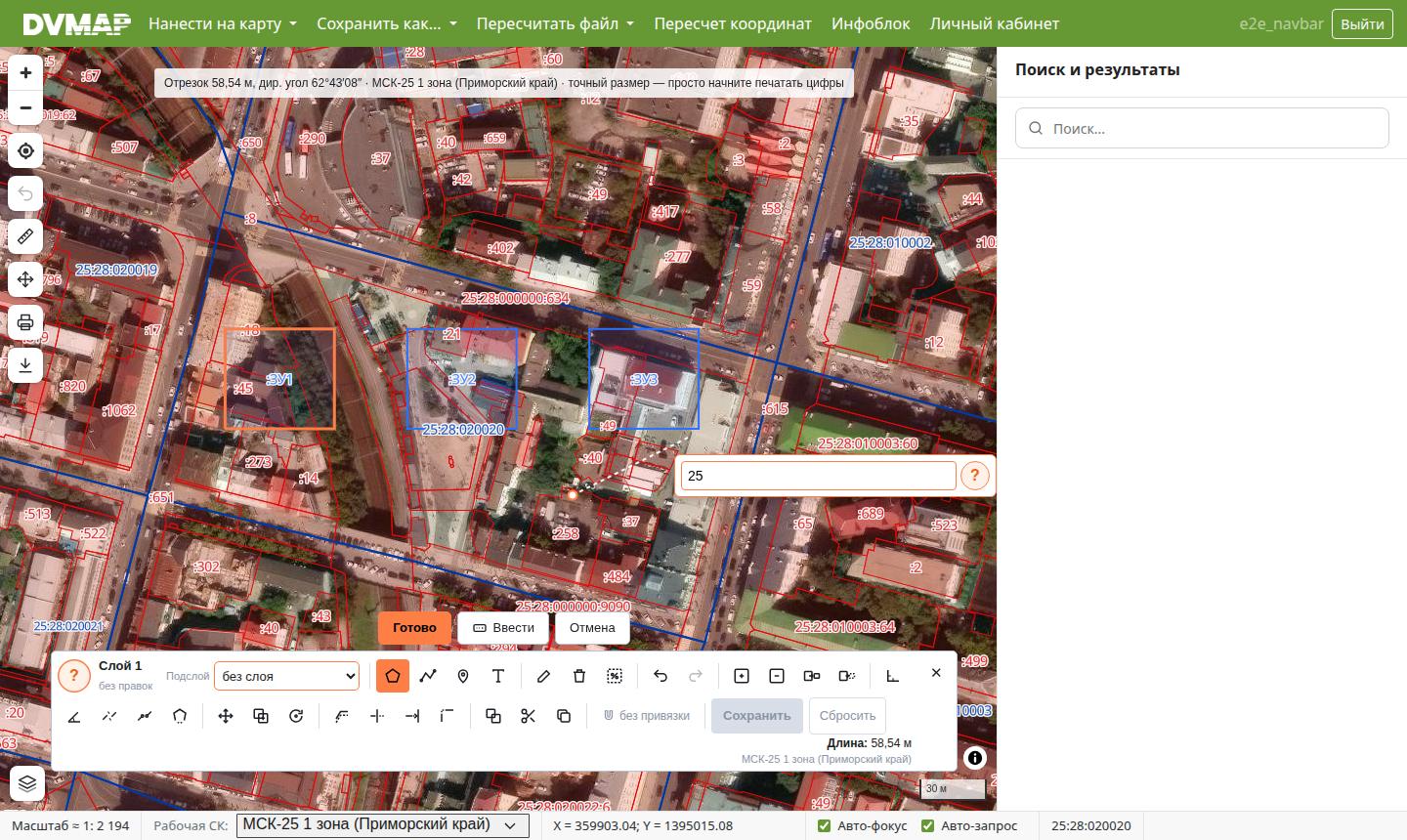The height and width of the screenshot is (840, 1407).
Task: Open the ruler measure tool
Action: (x=25, y=236)
